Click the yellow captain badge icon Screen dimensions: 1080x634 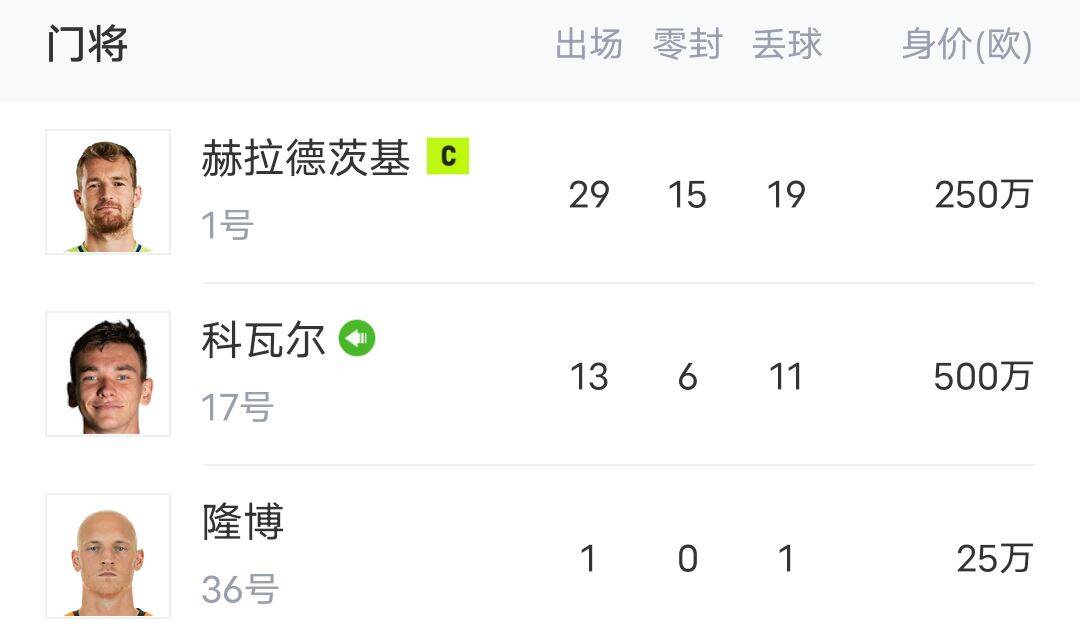pos(447,156)
